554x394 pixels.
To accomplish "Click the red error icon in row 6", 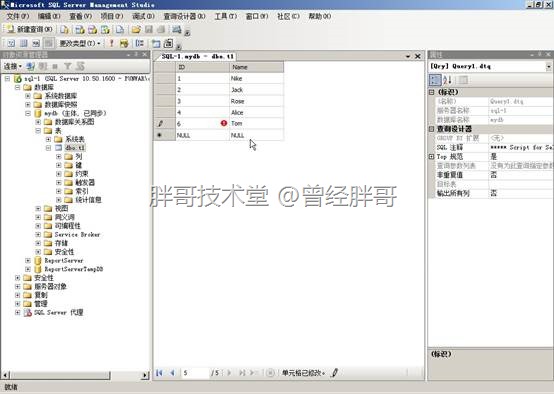I will tap(224, 123).
